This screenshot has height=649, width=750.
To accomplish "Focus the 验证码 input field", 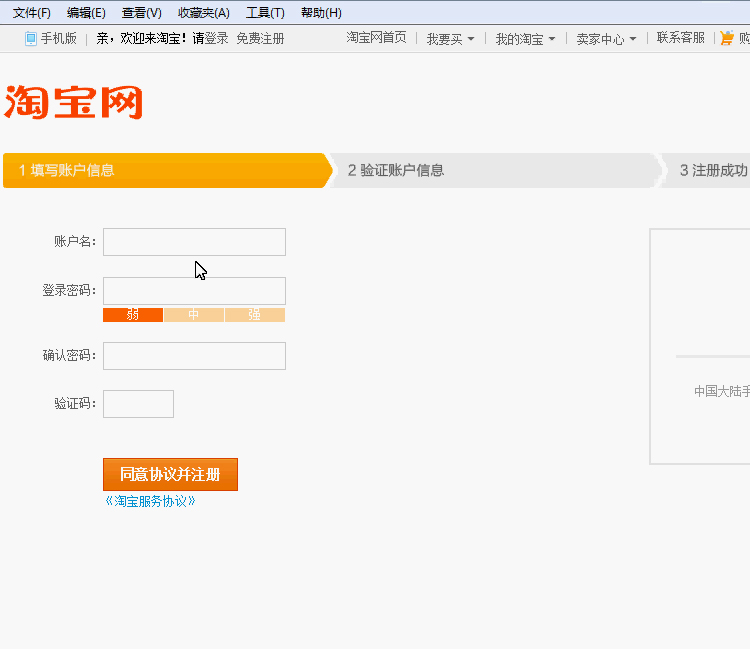I will 138,404.
